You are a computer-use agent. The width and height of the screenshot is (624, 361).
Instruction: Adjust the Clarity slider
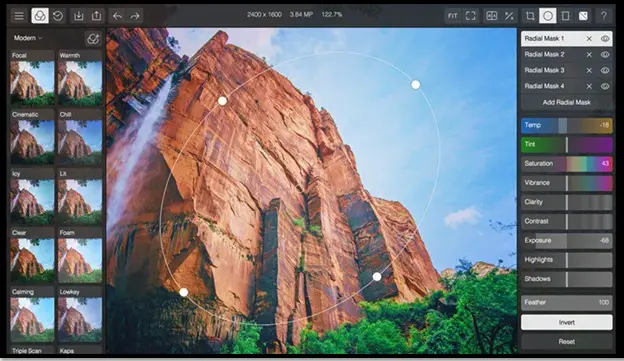point(567,202)
